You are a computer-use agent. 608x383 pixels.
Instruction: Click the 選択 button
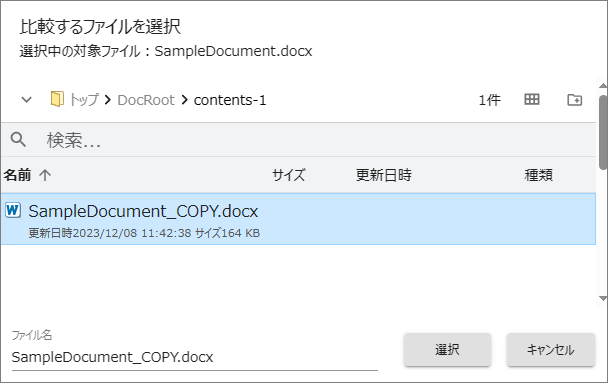tap(447, 350)
